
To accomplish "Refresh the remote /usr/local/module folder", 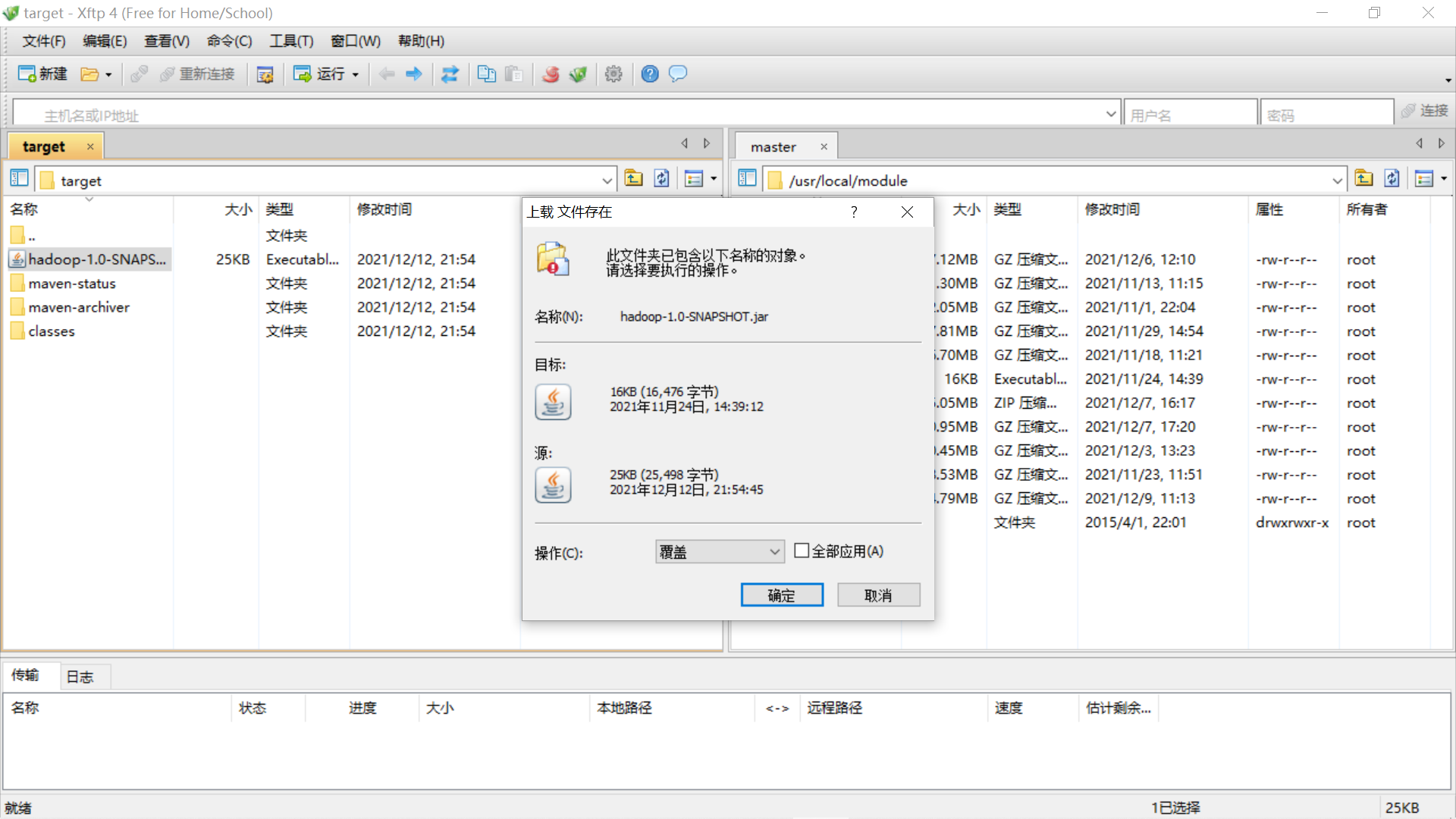I will tap(1392, 179).
